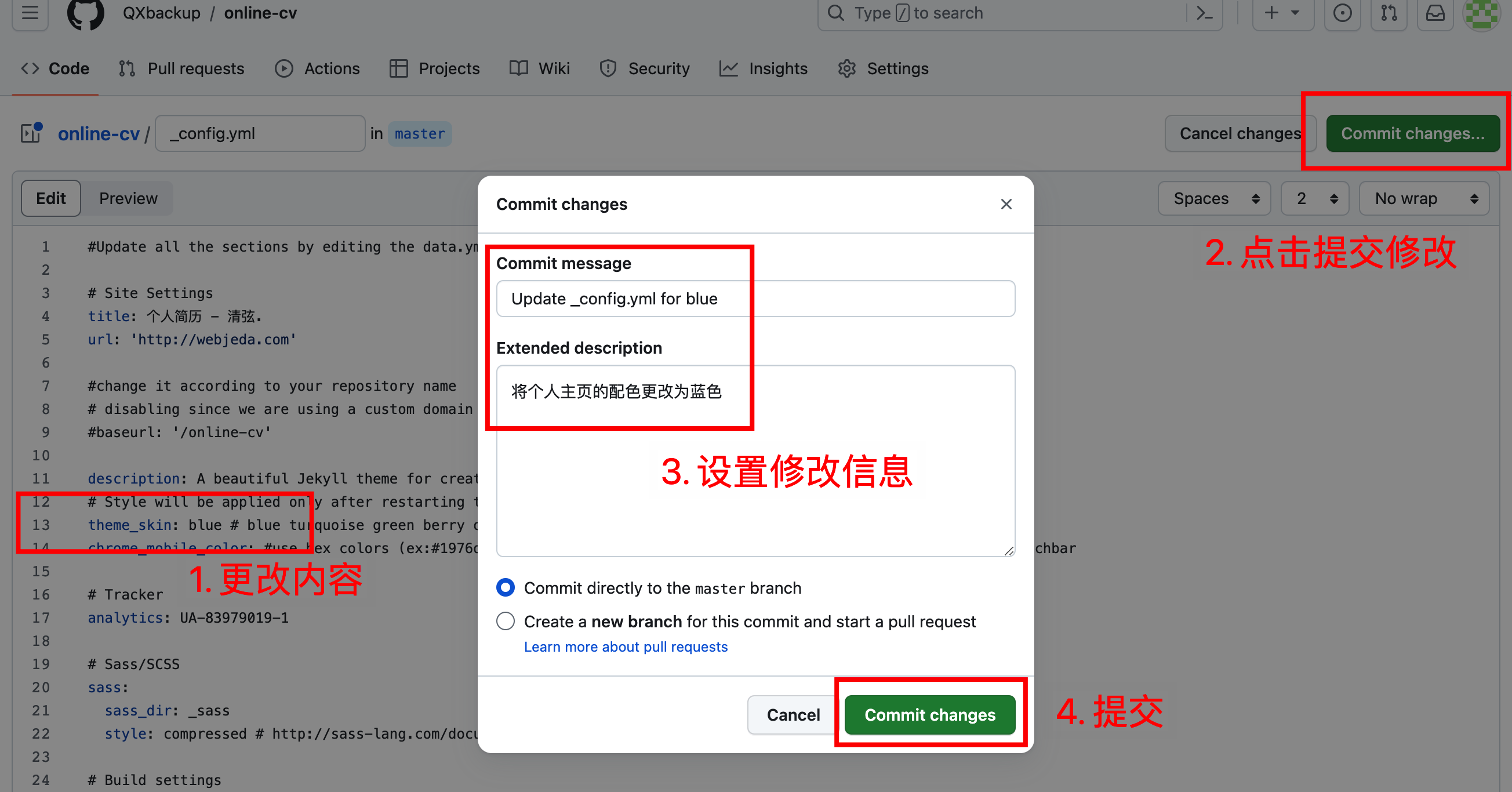Click Cancel button in commit dialog
Viewport: 1512px width, 792px height.
[x=790, y=715]
